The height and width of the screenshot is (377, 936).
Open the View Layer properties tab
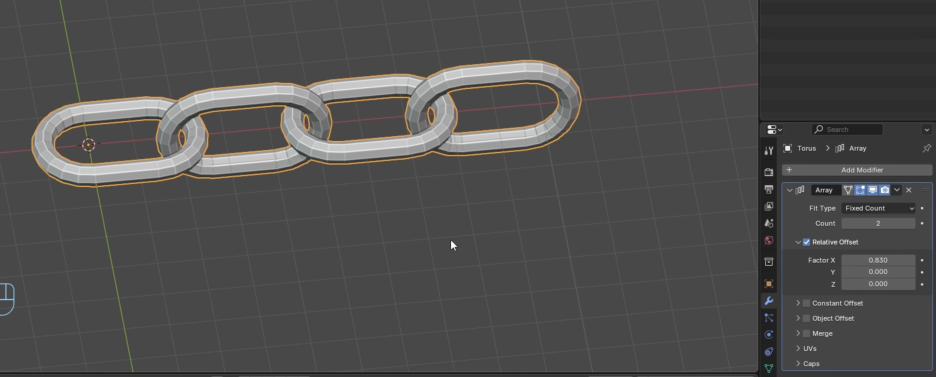coord(769,206)
